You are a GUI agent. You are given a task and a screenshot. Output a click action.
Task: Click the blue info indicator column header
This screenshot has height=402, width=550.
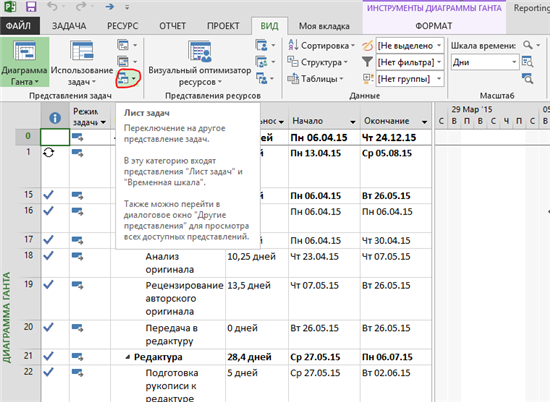point(55,118)
